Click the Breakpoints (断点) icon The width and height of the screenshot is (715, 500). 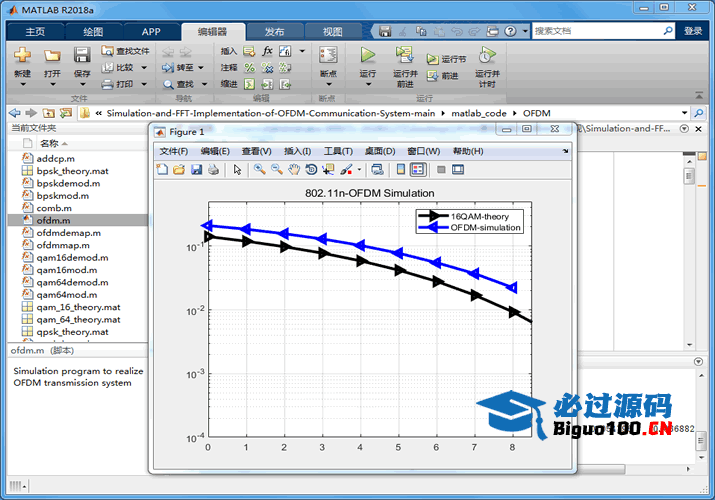328,55
